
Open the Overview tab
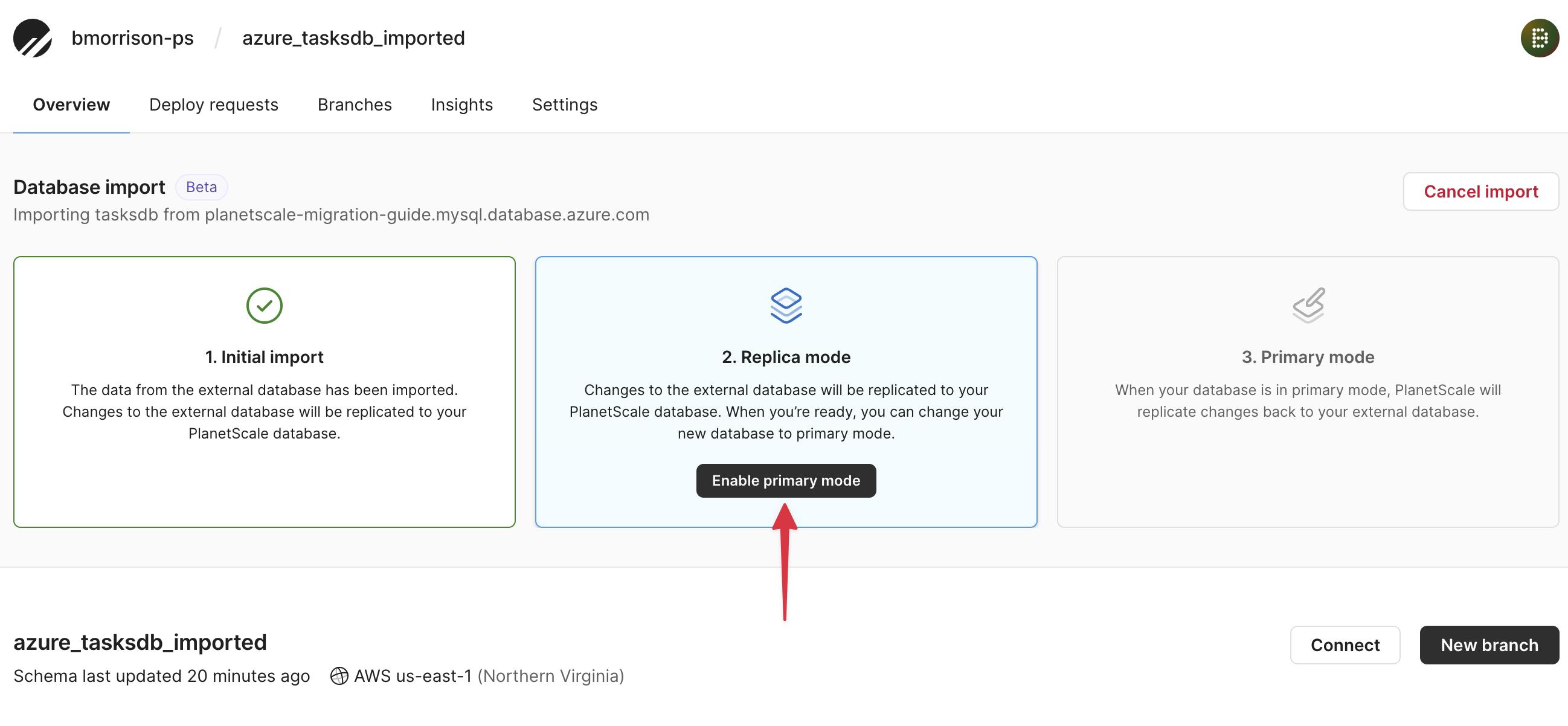coord(71,104)
